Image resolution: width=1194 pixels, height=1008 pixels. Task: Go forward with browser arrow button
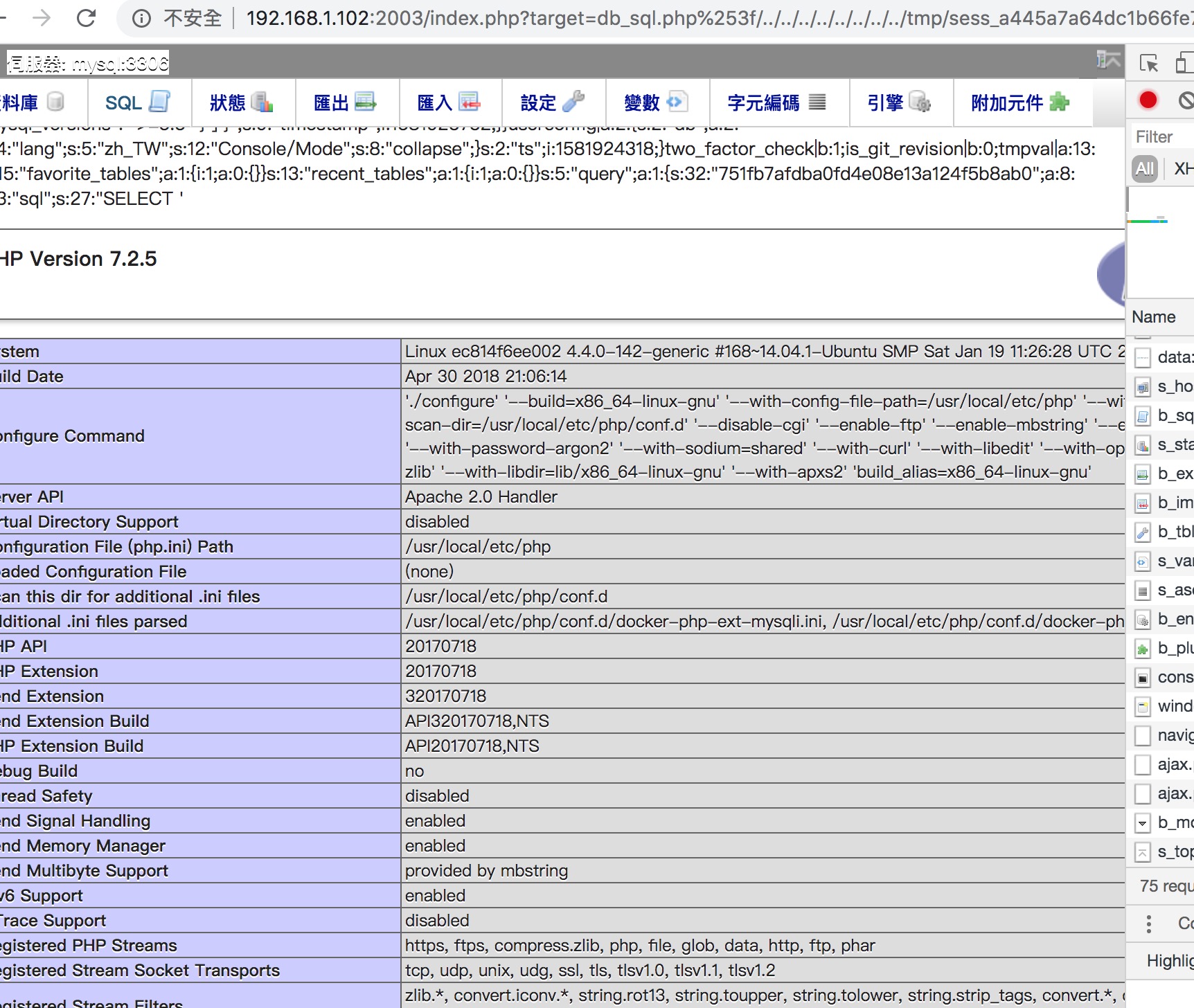click(x=42, y=18)
